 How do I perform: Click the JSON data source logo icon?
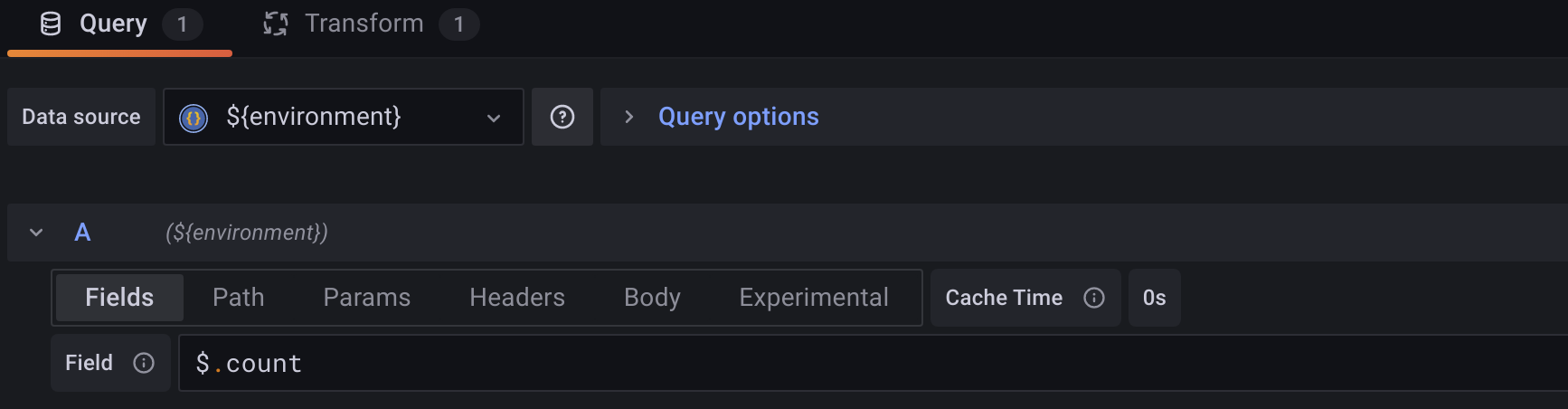tap(194, 118)
